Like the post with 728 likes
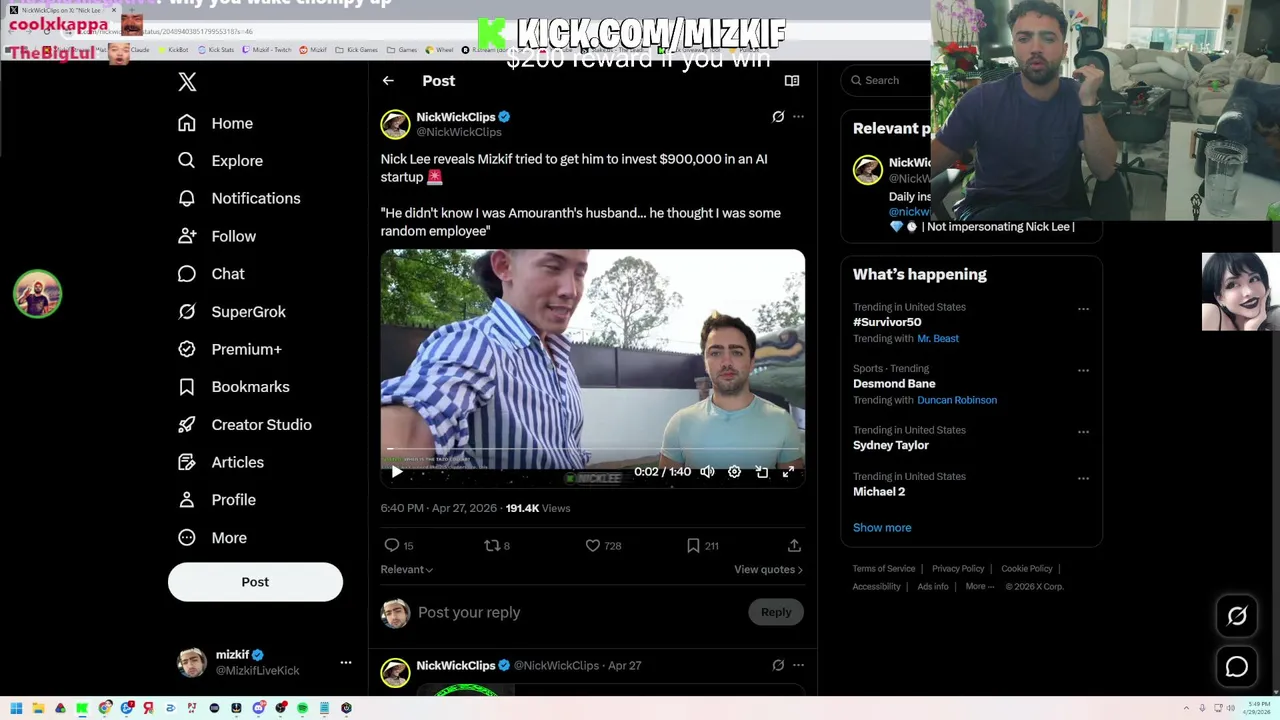Viewport: 1280px width, 720px height. pyautogui.click(x=603, y=546)
